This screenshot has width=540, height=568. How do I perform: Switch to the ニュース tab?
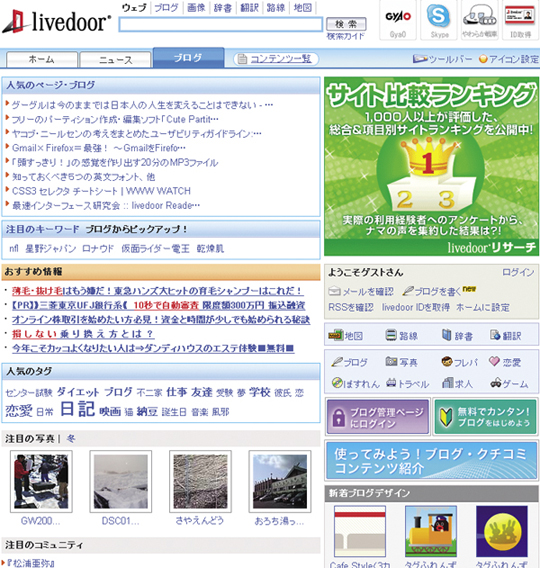[115, 60]
